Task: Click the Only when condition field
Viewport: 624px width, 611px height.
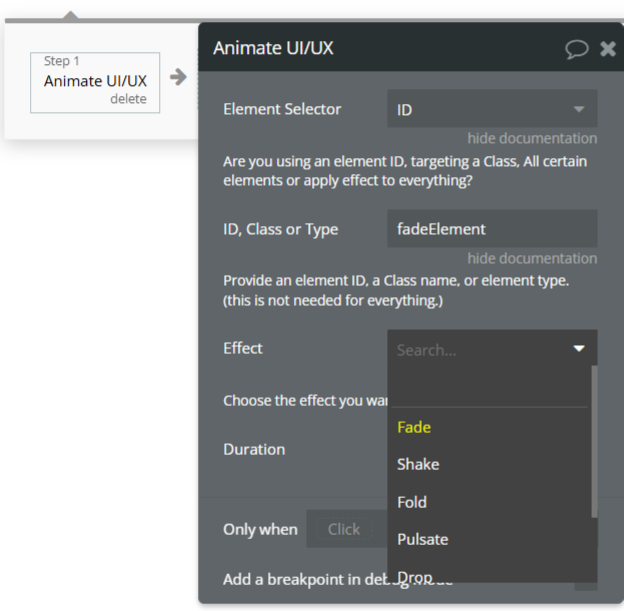Action: pyautogui.click(x=343, y=529)
